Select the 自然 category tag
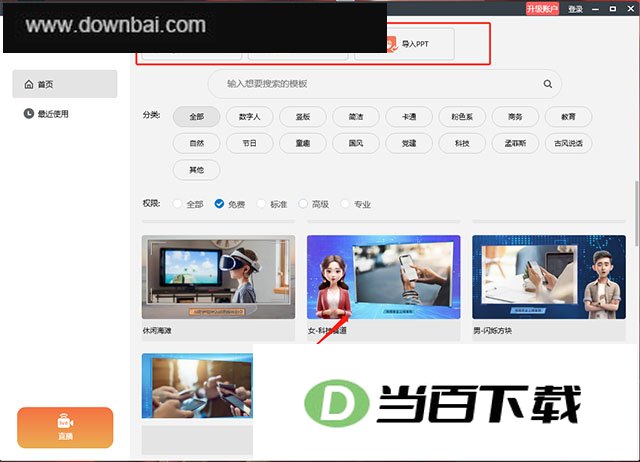The width and height of the screenshot is (640, 462). (196, 143)
